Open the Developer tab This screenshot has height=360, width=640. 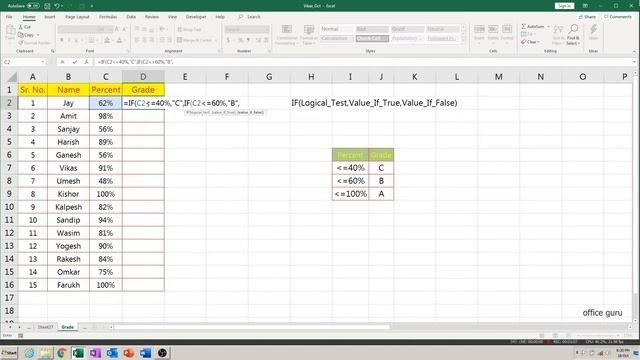click(x=196, y=17)
